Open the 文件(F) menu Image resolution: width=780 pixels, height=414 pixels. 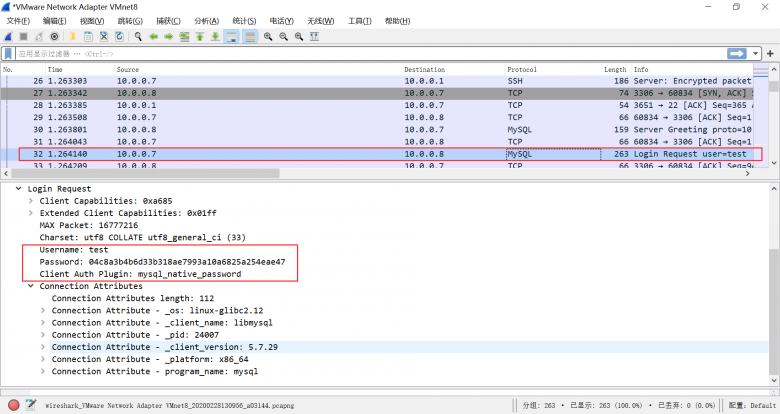click(18, 21)
